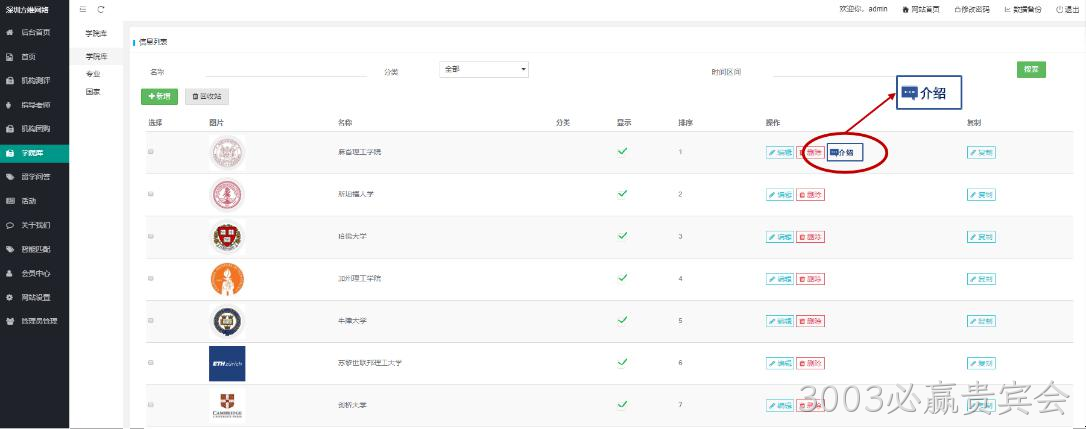Open 数据备份 in top bar
Screen dimensions: 1086x429
tap(1022, 10)
